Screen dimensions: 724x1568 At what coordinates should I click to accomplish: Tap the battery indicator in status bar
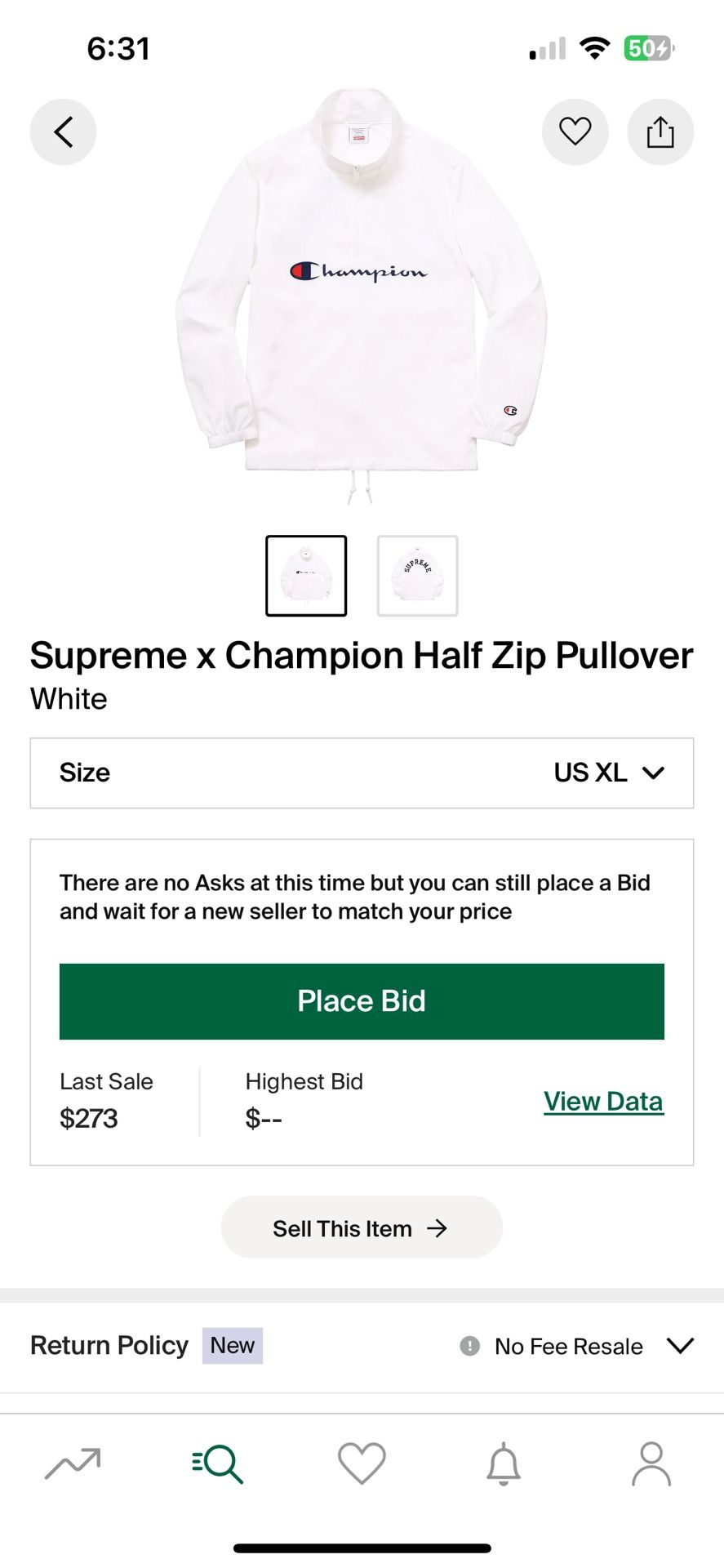tap(648, 49)
